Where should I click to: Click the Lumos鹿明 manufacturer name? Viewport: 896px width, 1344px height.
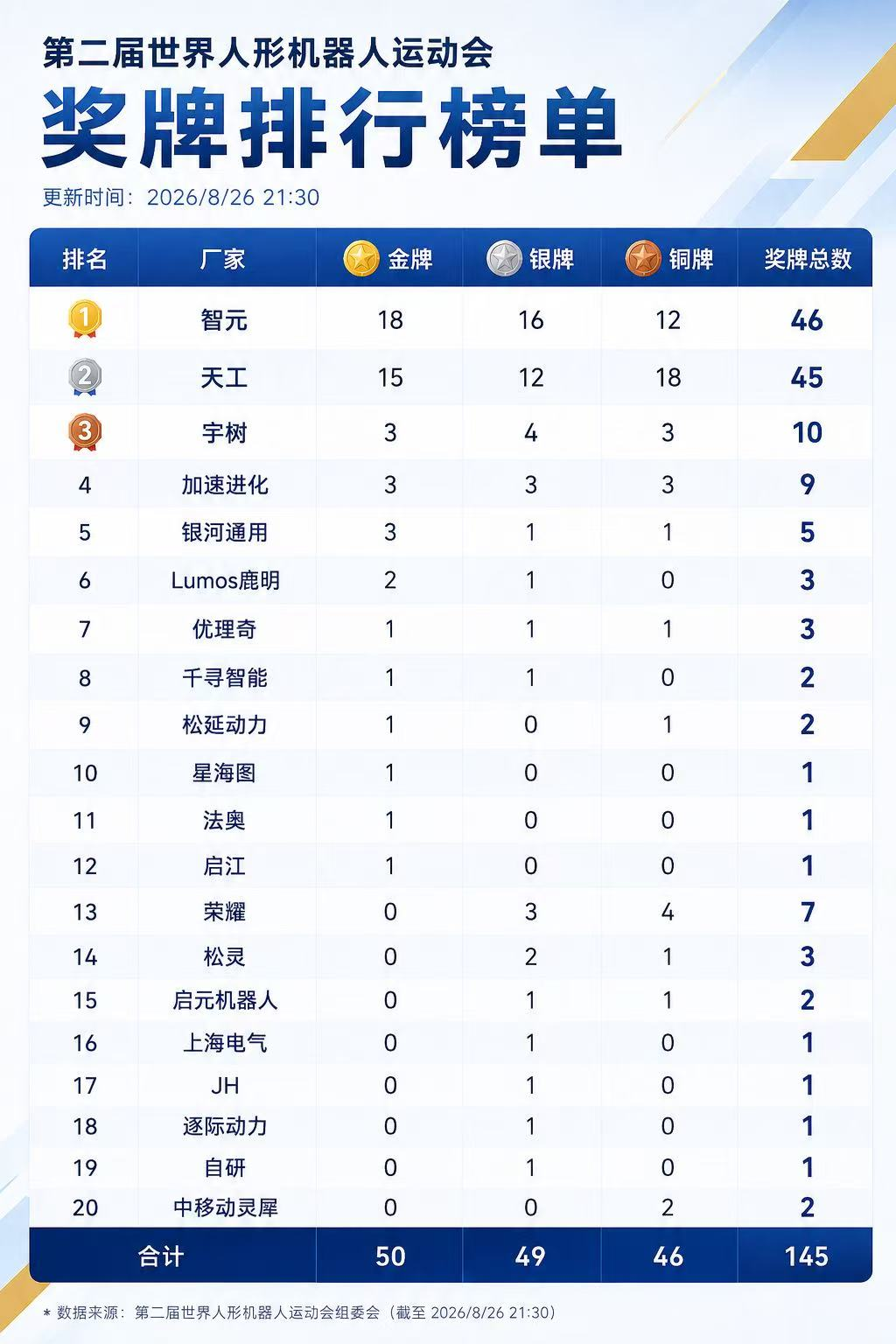coord(225,581)
